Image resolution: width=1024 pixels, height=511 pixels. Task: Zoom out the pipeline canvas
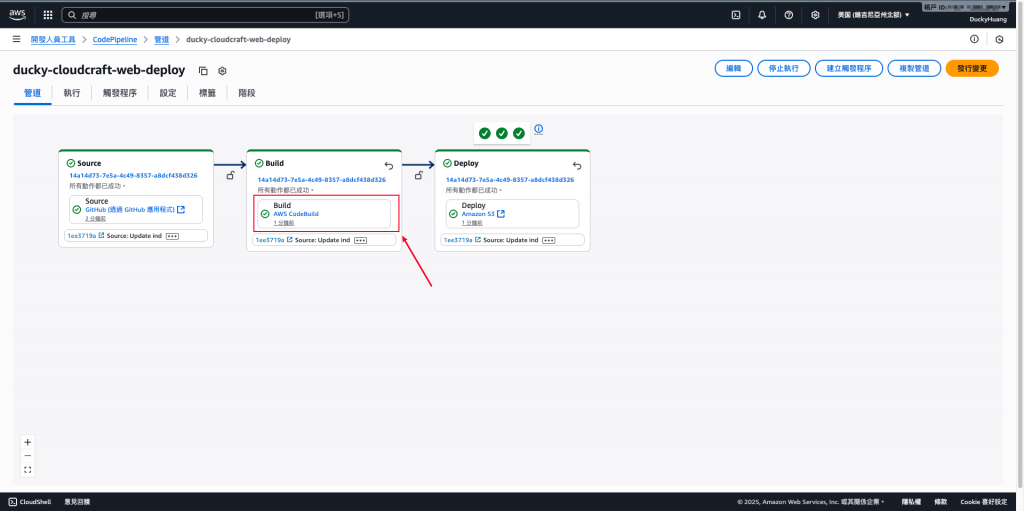tap(27, 455)
